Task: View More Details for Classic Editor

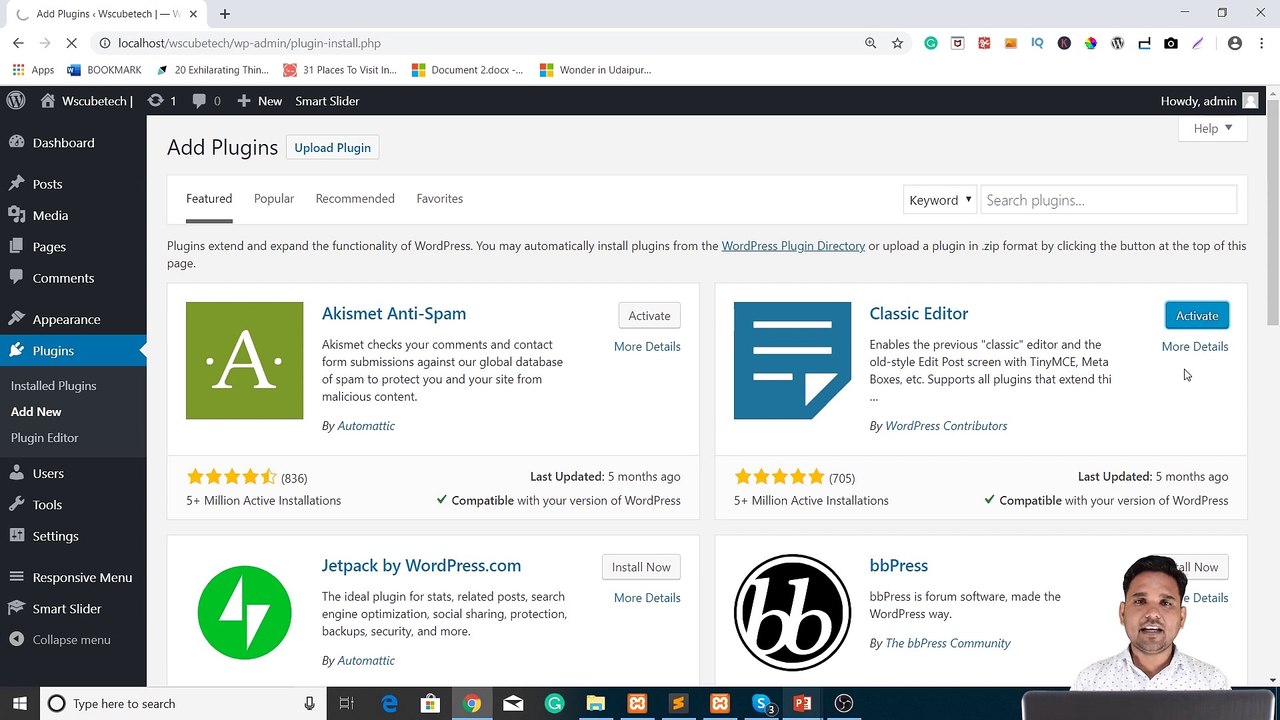Action: coord(1195,346)
